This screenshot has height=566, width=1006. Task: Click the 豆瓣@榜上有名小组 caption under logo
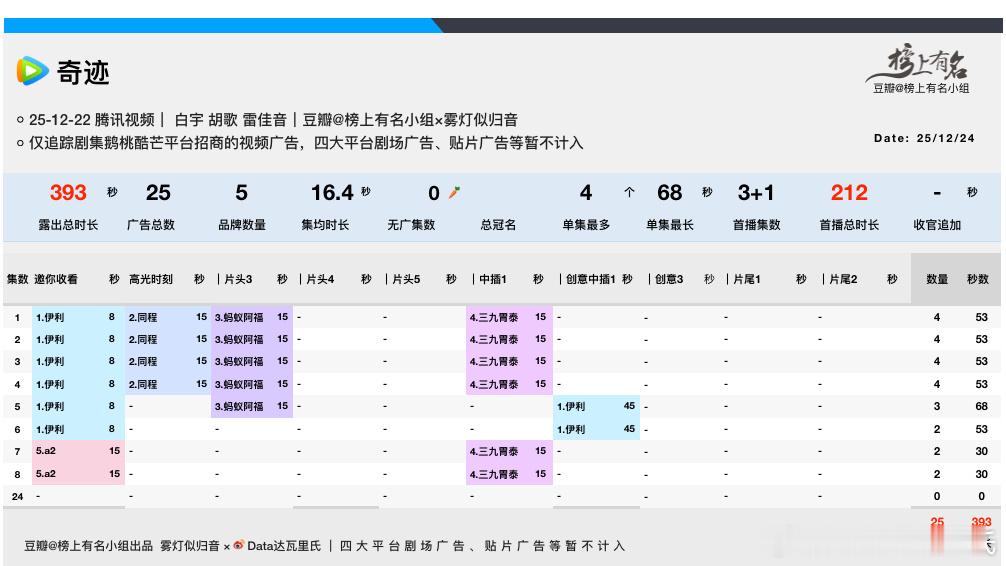tap(921, 89)
